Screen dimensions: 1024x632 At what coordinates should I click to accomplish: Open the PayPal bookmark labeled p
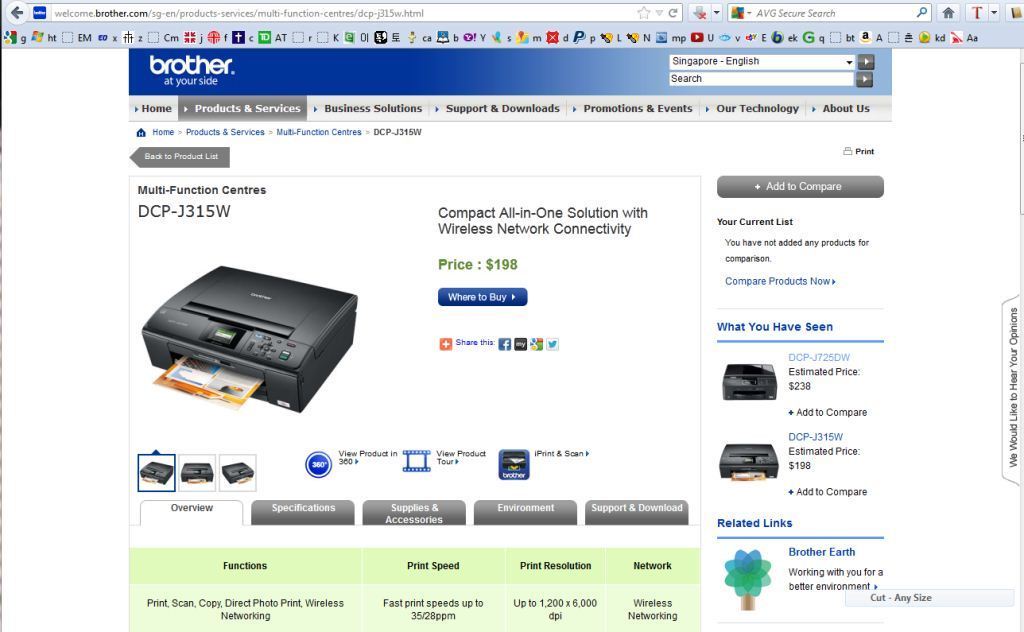coord(584,38)
